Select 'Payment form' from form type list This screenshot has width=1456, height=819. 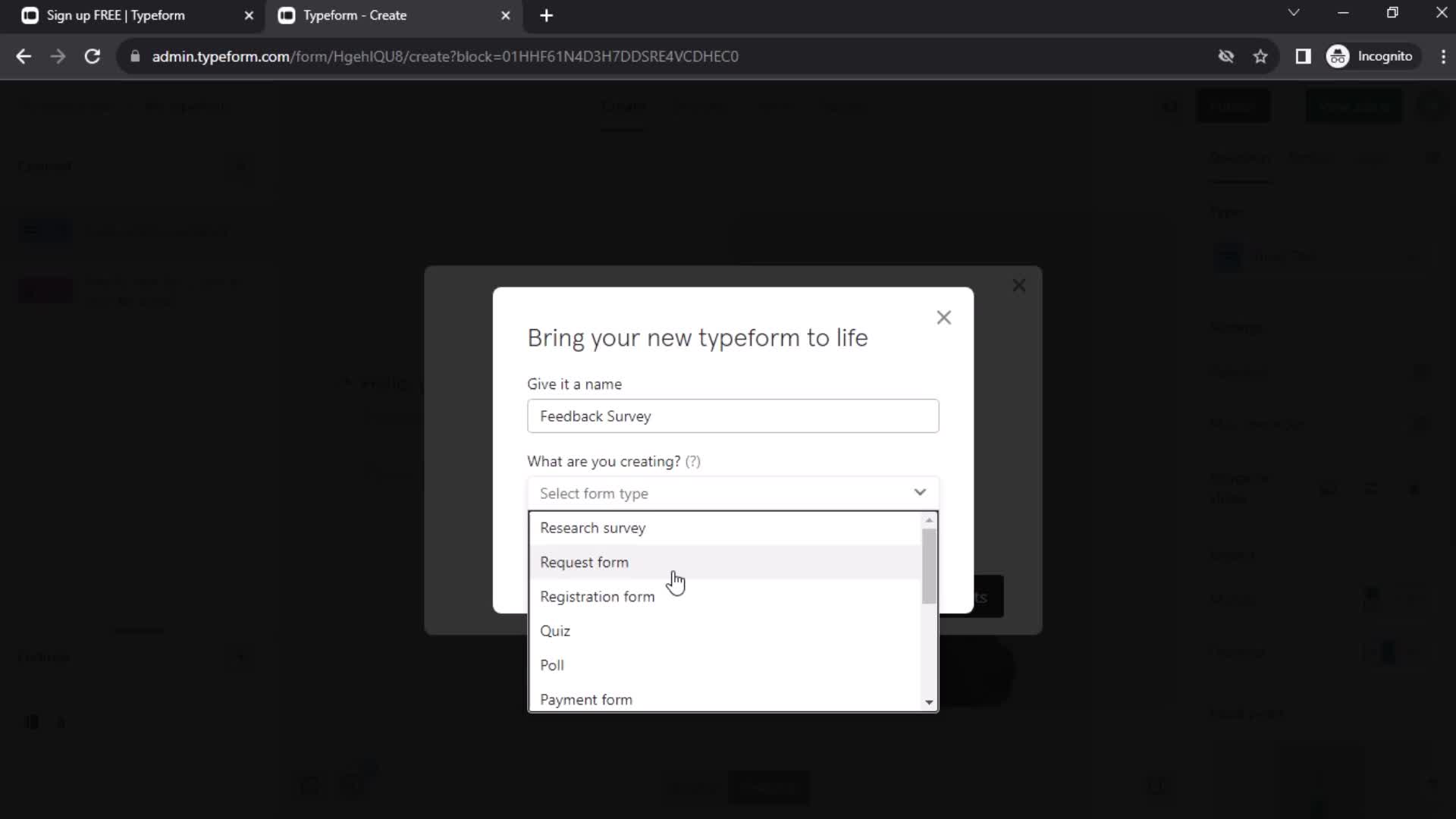586,699
